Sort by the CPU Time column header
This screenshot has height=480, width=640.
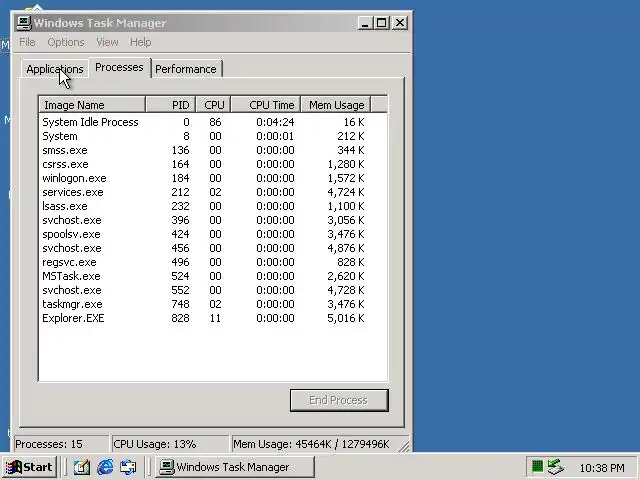pyautogui.click(x=266, y=105)
